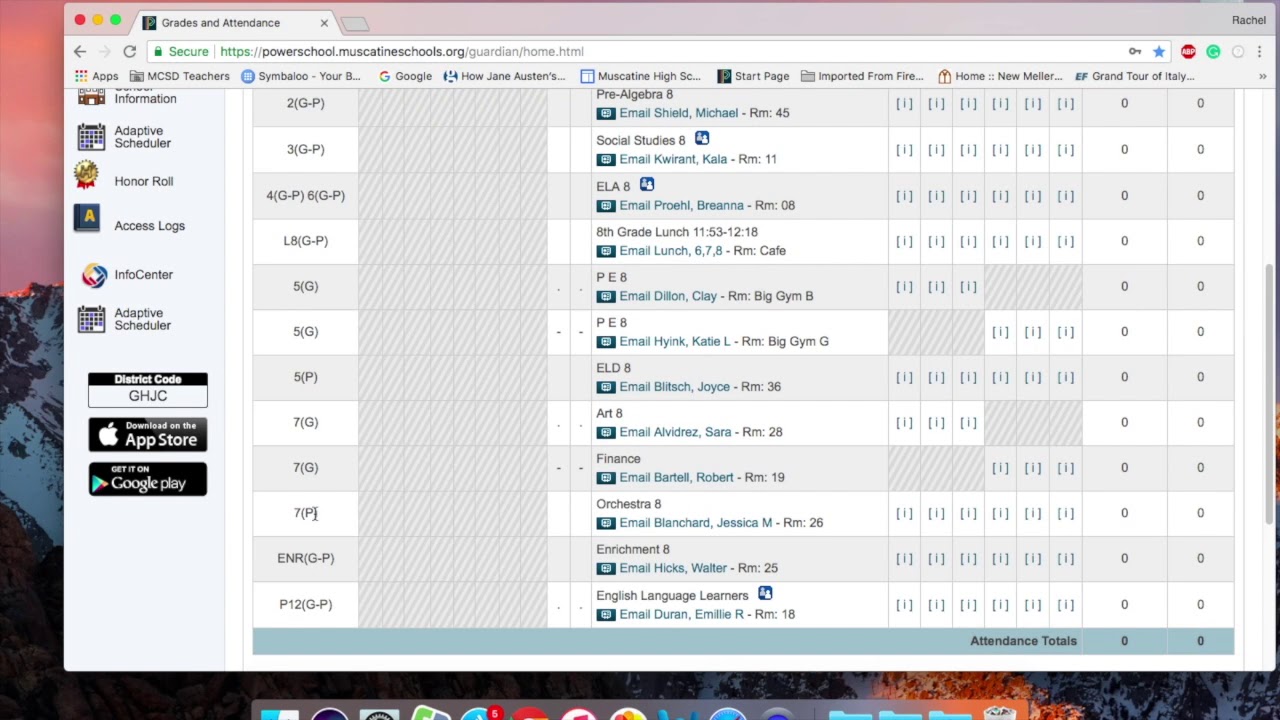
Task: Email Duran, Emillie R link
Action: [681, 614]
